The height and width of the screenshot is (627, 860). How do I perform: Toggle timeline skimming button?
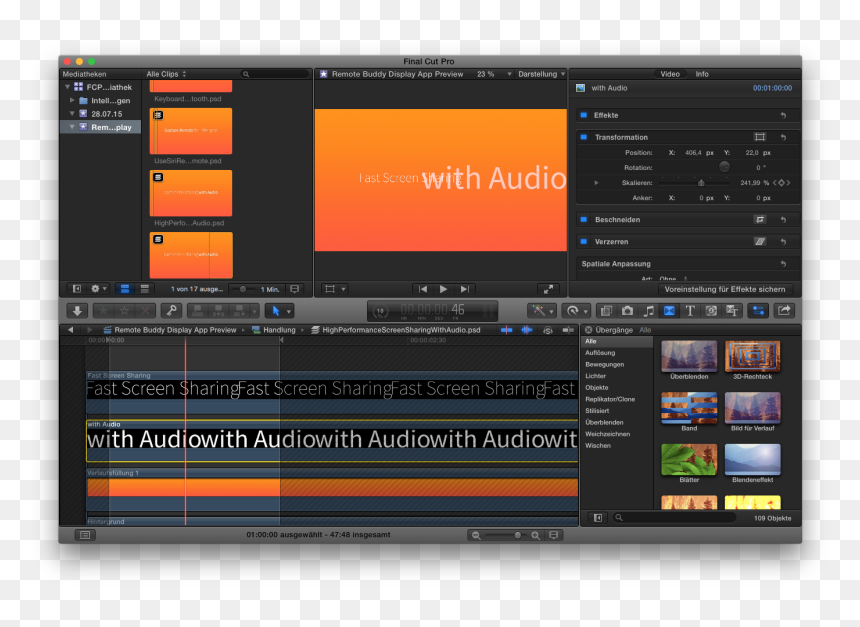coord(506,330)
